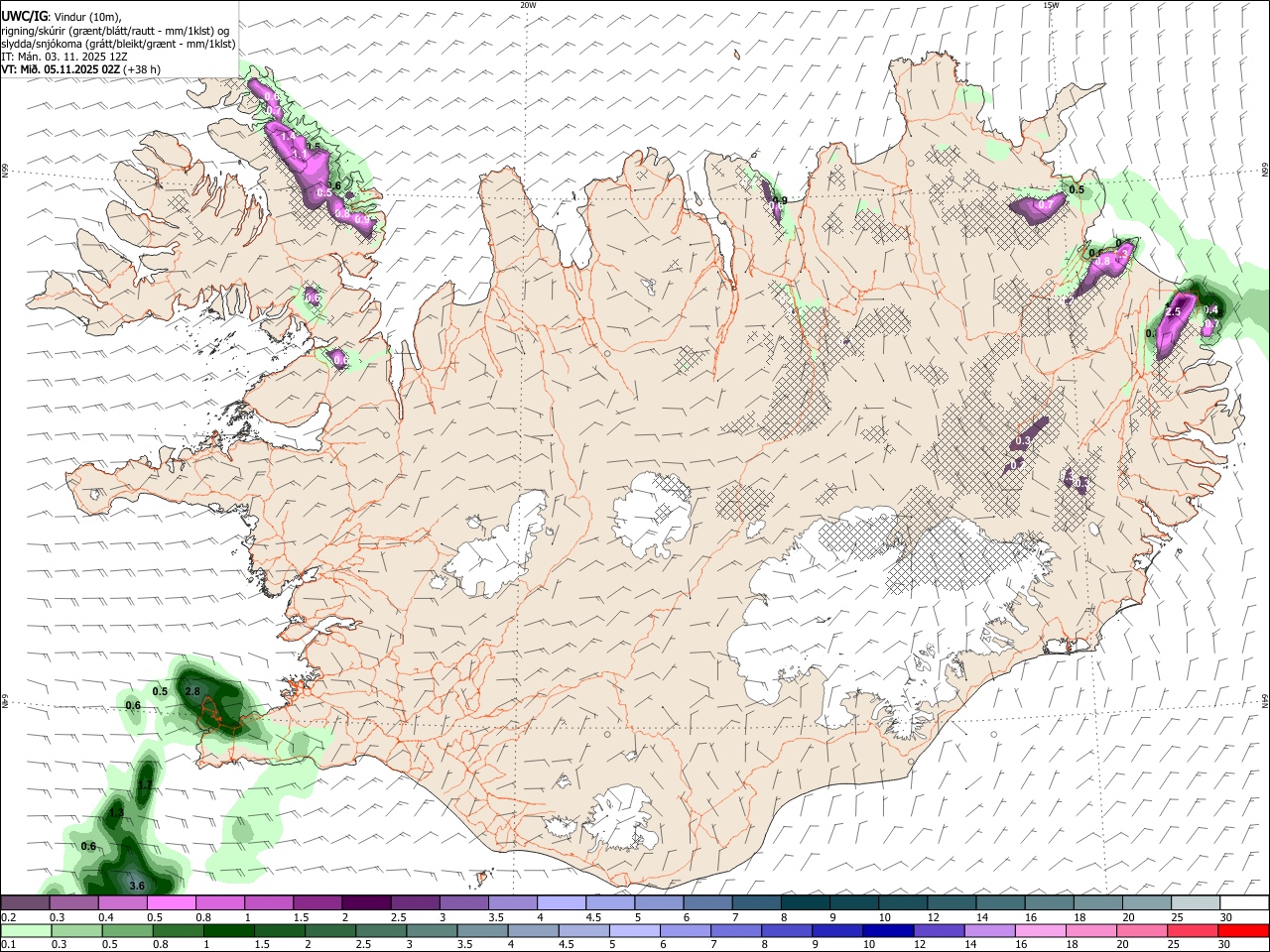
Task: Click the '20W' longitude label
Action: pos(528,5)
